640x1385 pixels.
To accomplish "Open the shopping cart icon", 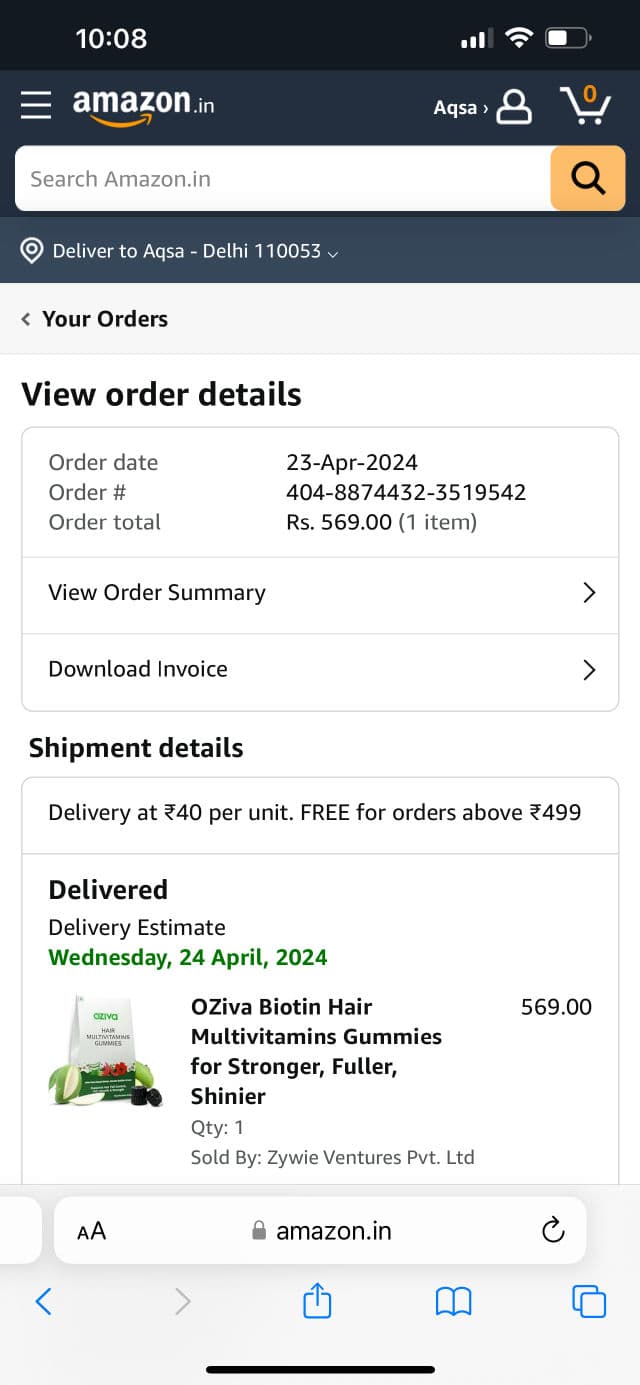I will click(585, 105).
